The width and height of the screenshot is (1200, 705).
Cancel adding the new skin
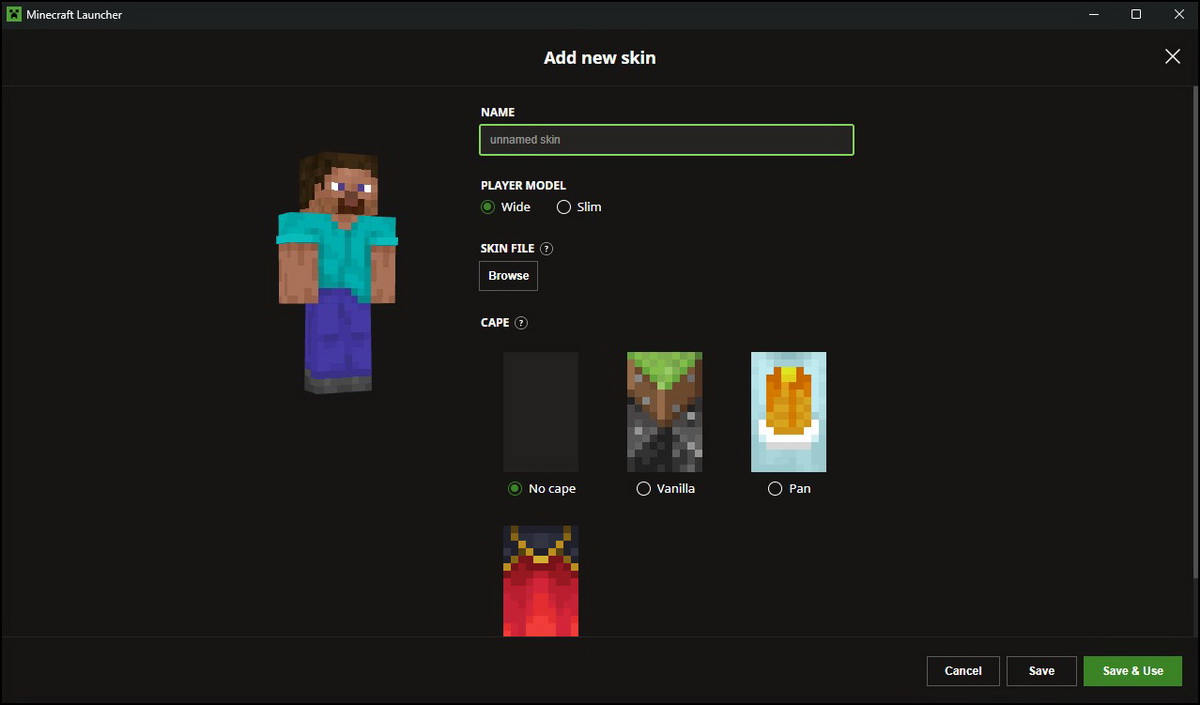coord(962,671)
